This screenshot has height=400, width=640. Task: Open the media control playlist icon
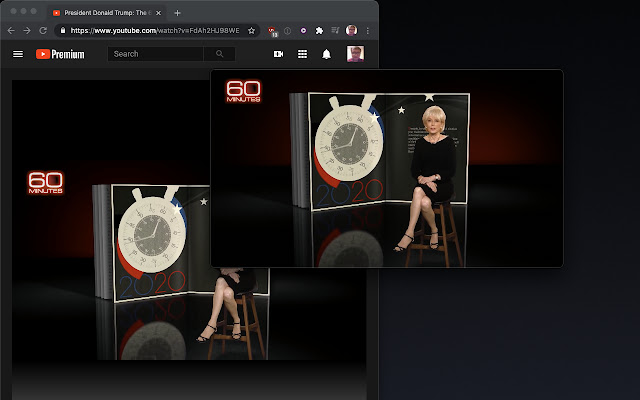coord(335,30)
